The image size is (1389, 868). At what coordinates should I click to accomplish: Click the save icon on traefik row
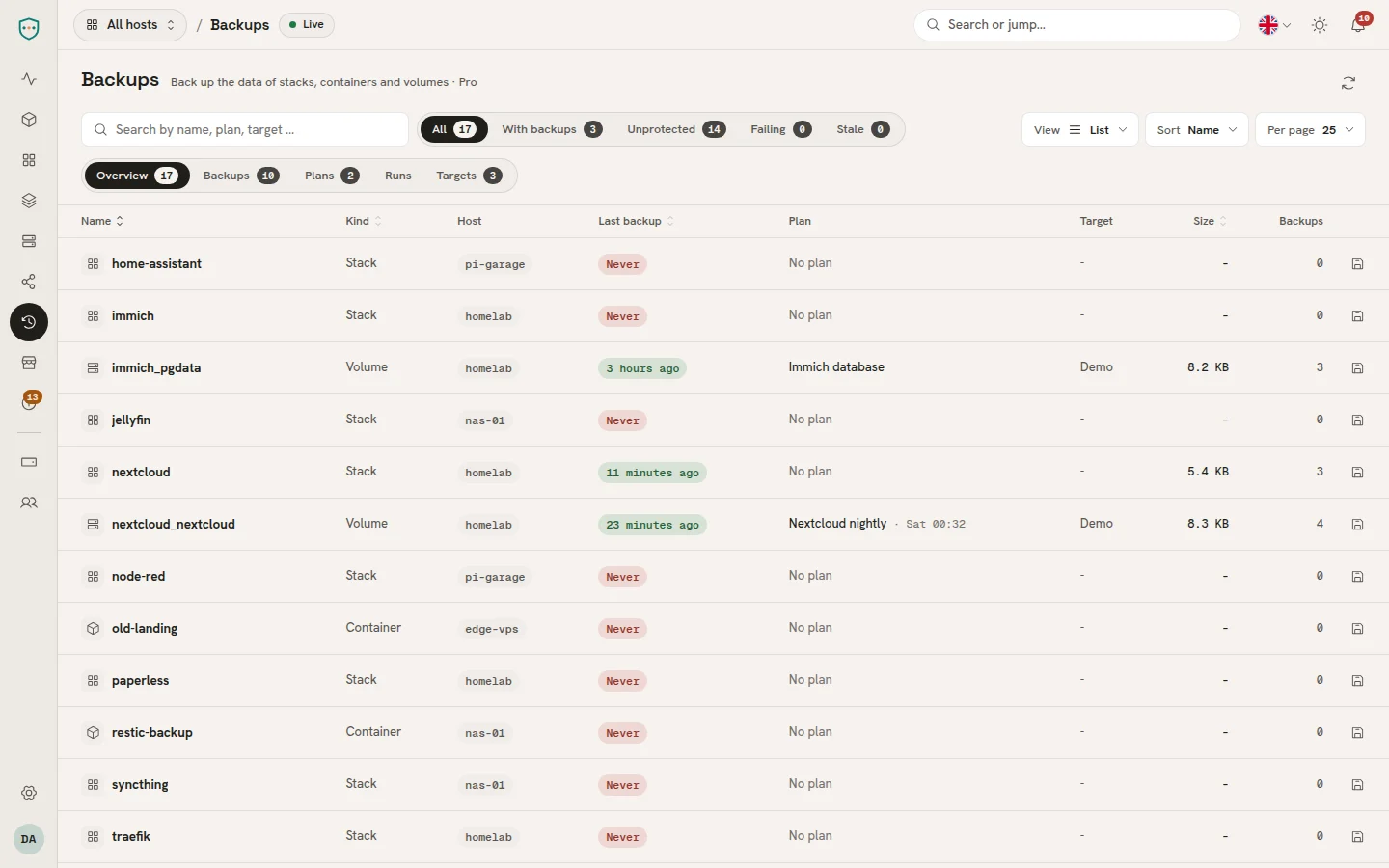coord(1357,837)
